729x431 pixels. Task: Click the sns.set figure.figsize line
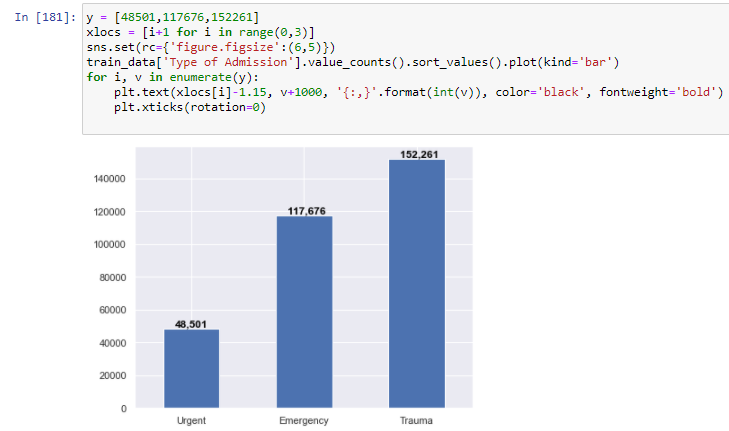pos(211,47)
